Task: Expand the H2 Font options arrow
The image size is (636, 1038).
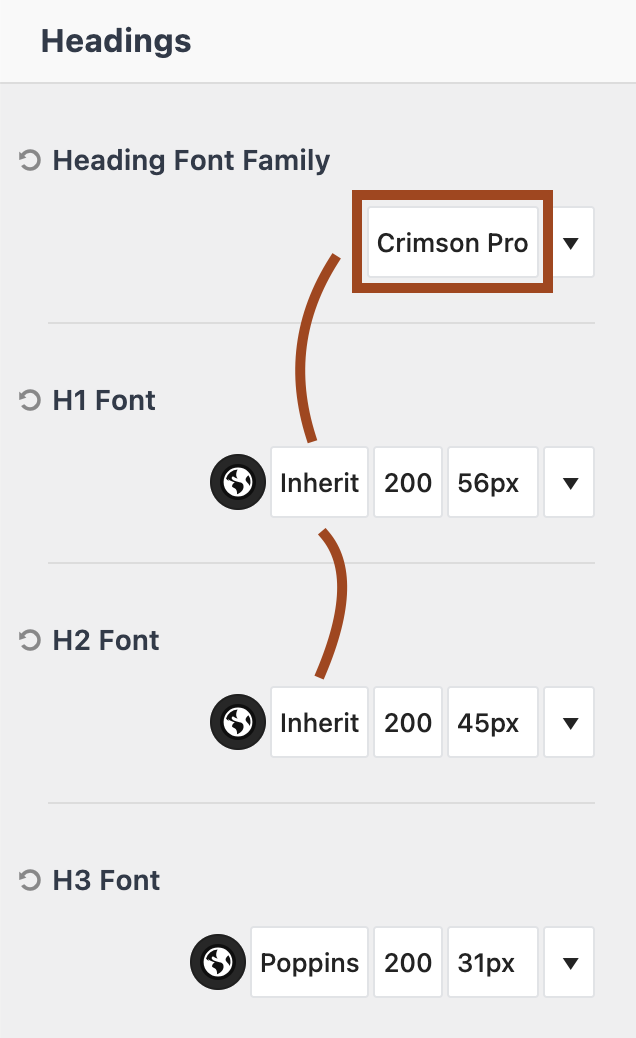Action: [x=569, y=722]
